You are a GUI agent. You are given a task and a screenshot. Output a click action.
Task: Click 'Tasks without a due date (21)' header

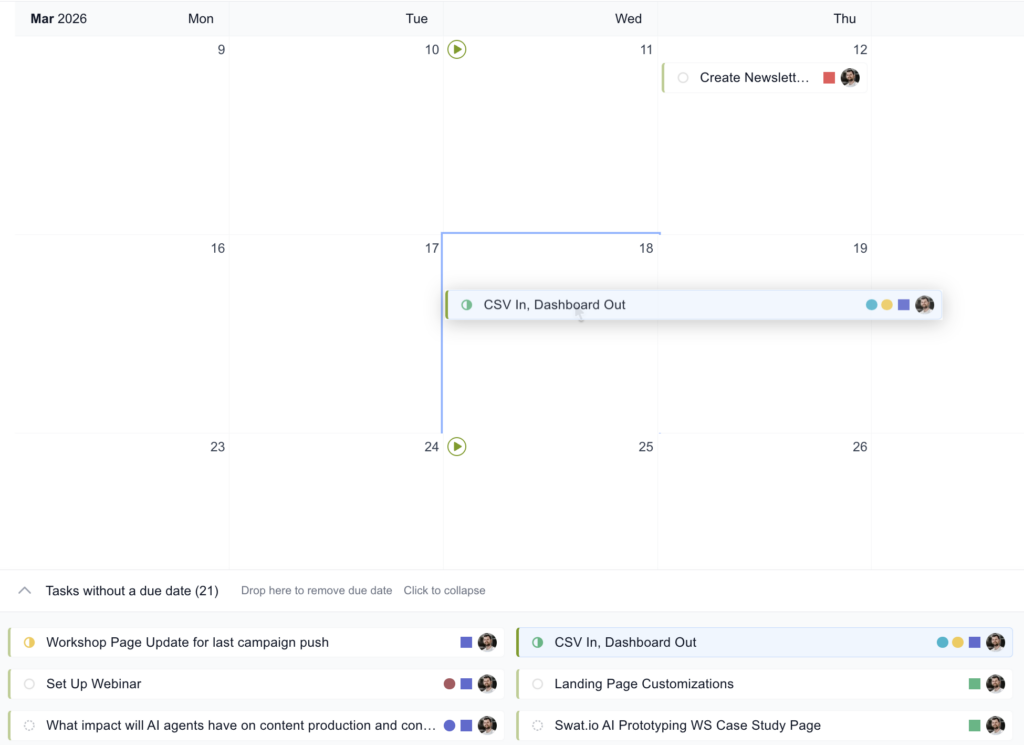pyautogui.click(x=132, y=591)
